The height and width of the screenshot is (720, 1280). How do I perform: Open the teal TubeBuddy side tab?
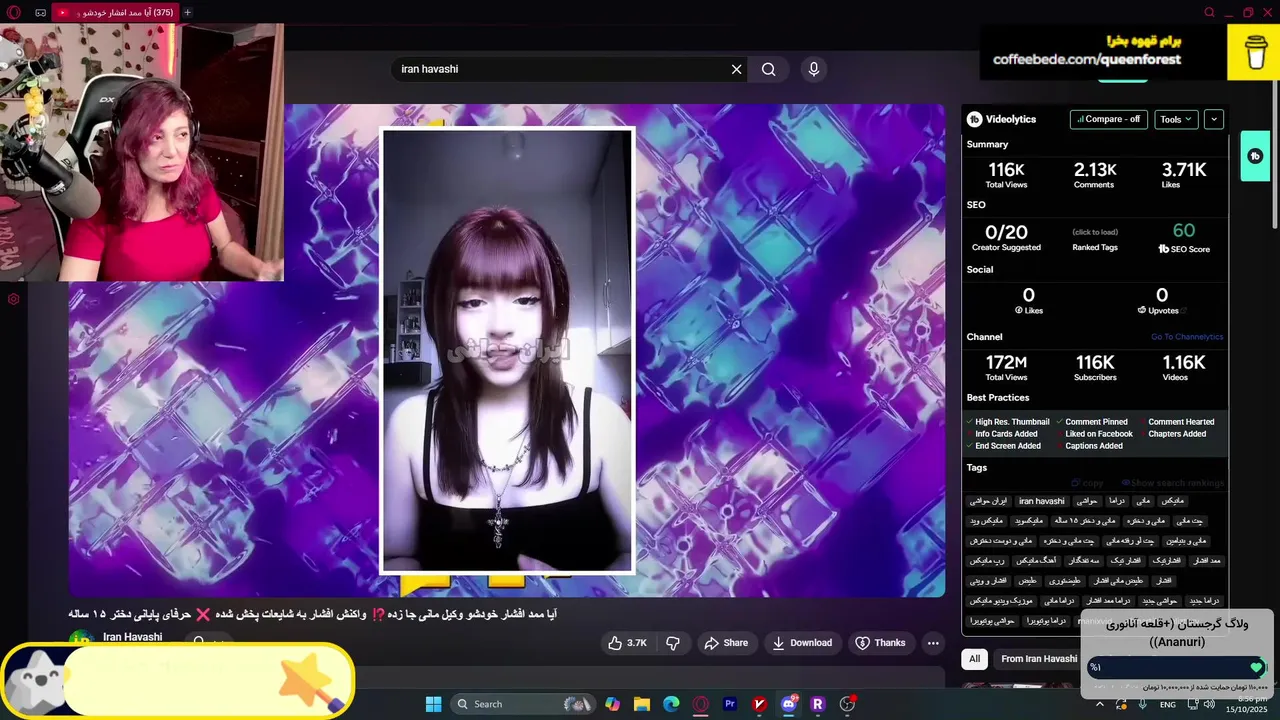(1255, 156)
